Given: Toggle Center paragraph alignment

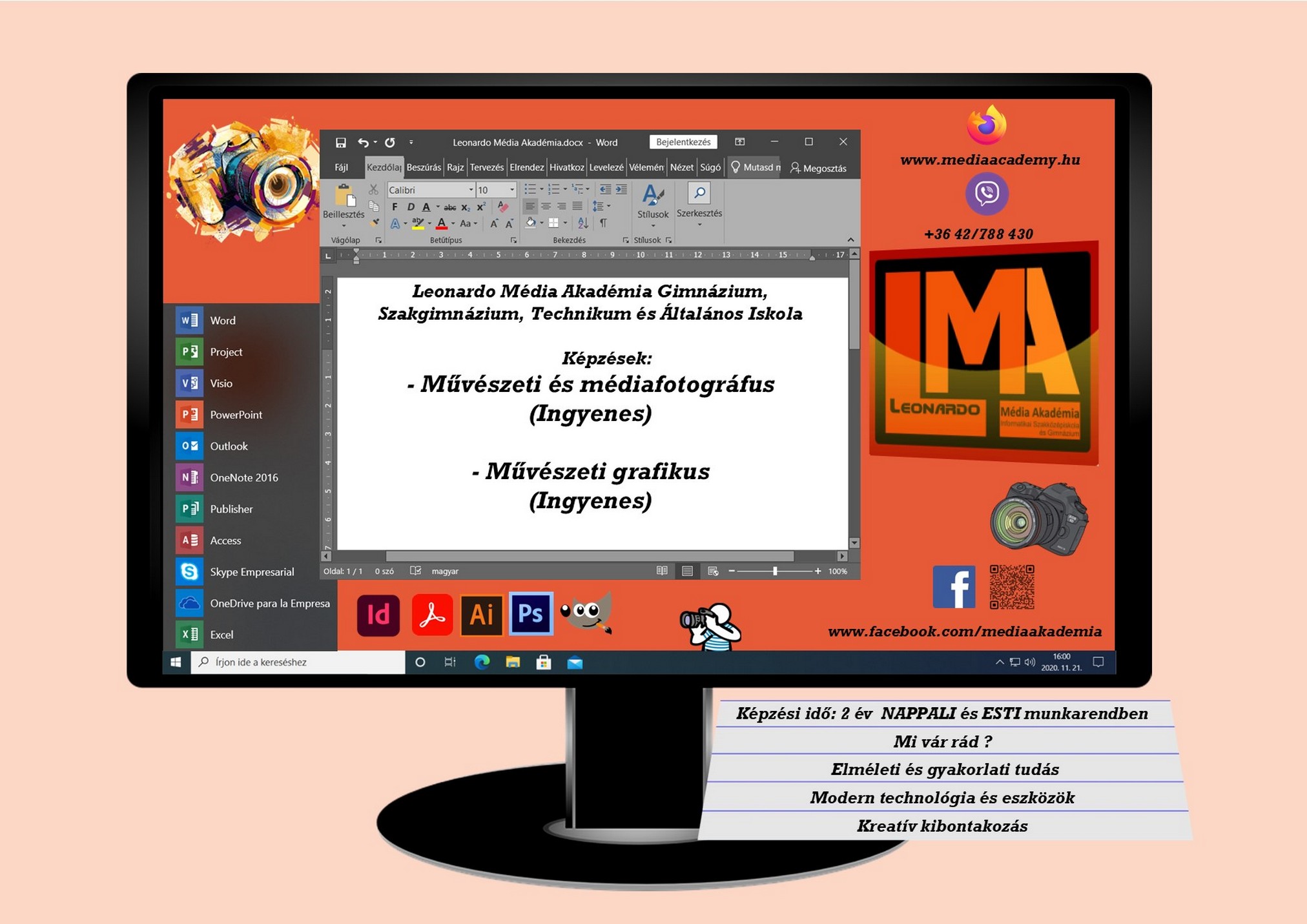Looking at the screenshot, I should pyautogui.click(x=546, y=206).
